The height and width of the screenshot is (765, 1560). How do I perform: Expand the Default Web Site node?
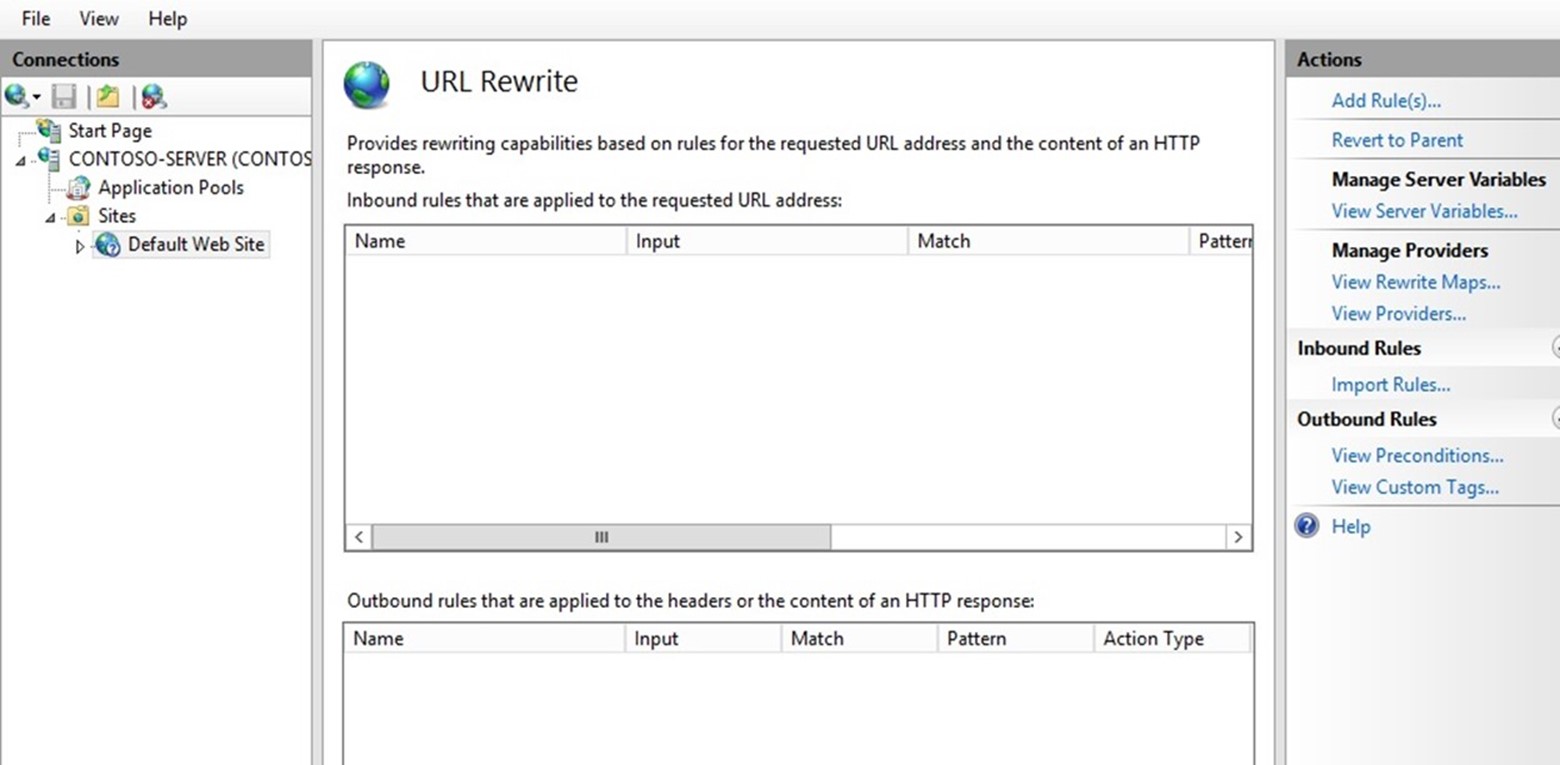[x=81, y=246]
